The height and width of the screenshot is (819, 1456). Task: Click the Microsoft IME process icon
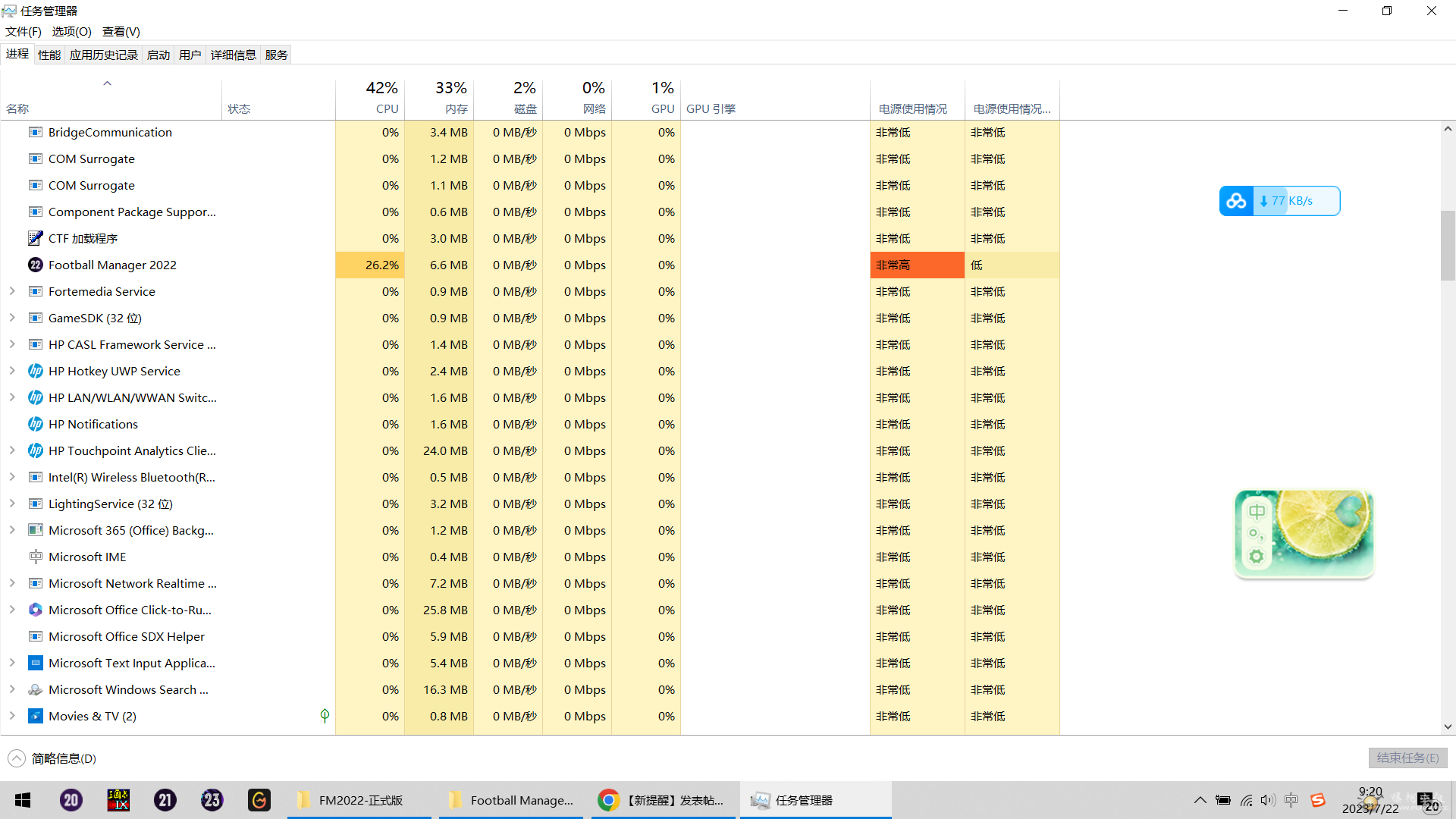coord(36,557)
